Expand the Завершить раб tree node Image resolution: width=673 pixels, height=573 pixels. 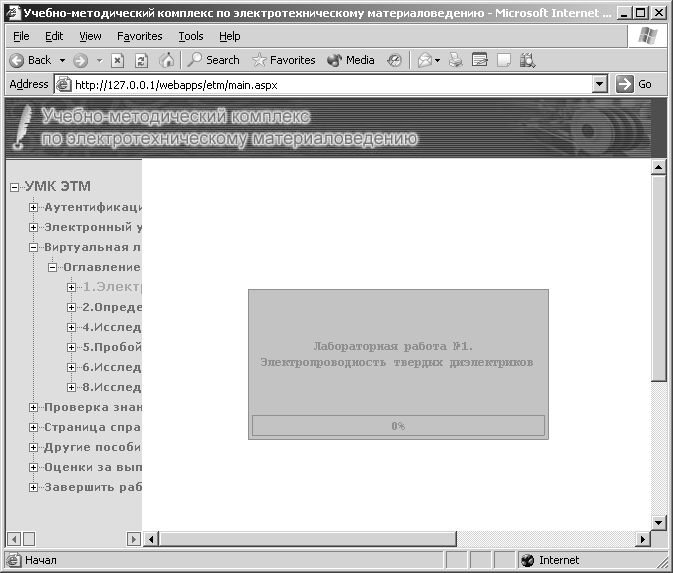pos(33,488)
